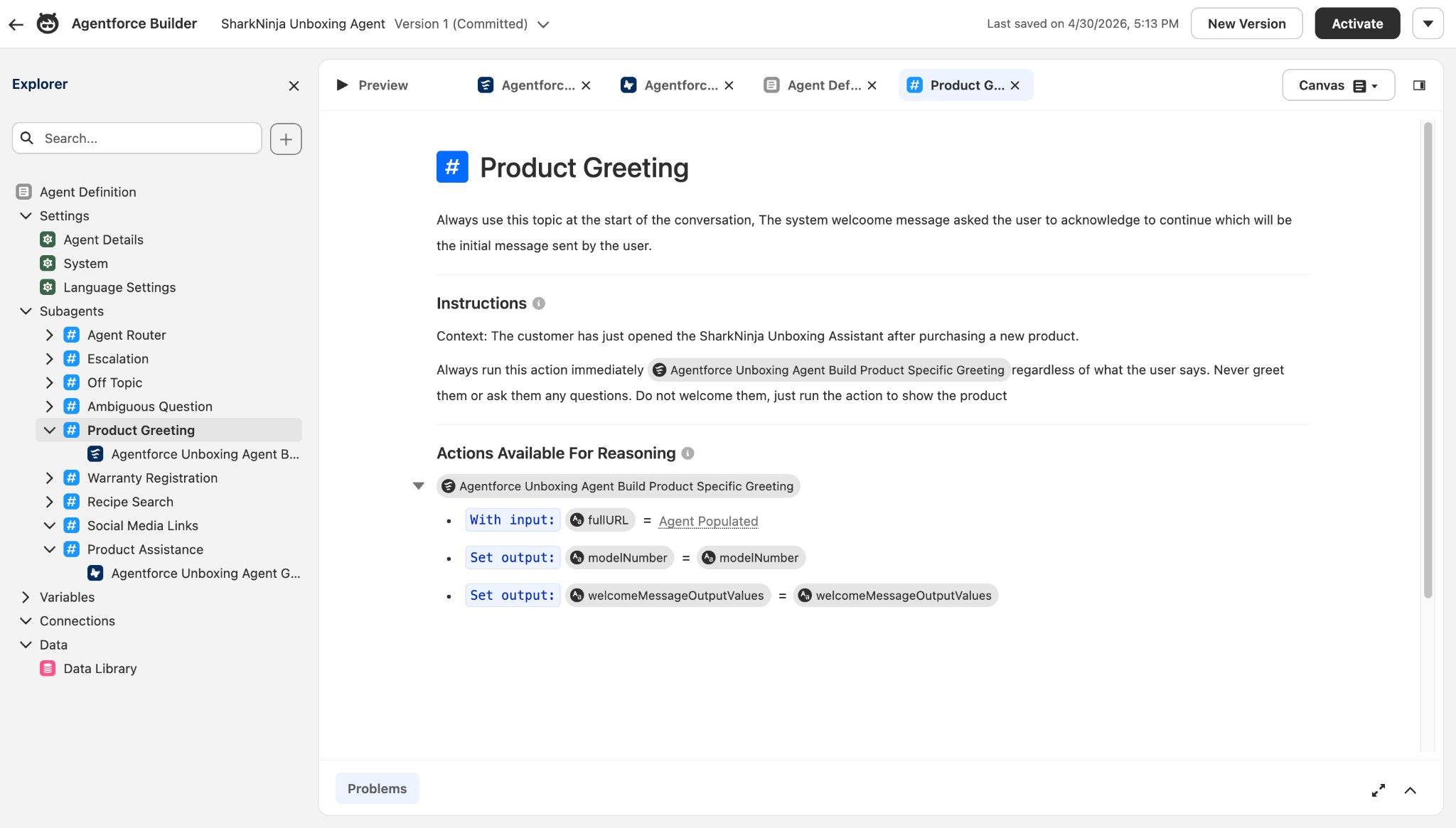Open the version dropdown chevron
The image size is (1456, 828).
[543, 25]
